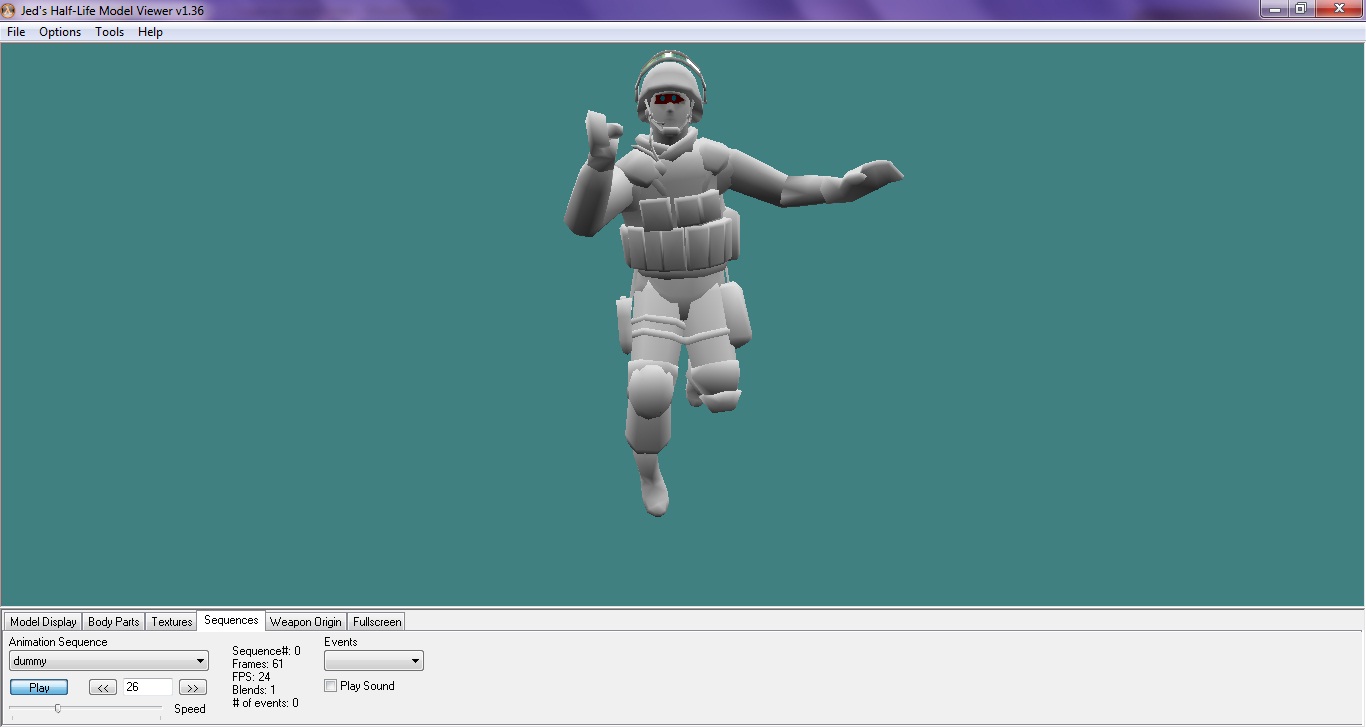Viewport: 1366px width, 728px height.
Task: Click the Model Viewer title bar icon
Action: [9, 10]
